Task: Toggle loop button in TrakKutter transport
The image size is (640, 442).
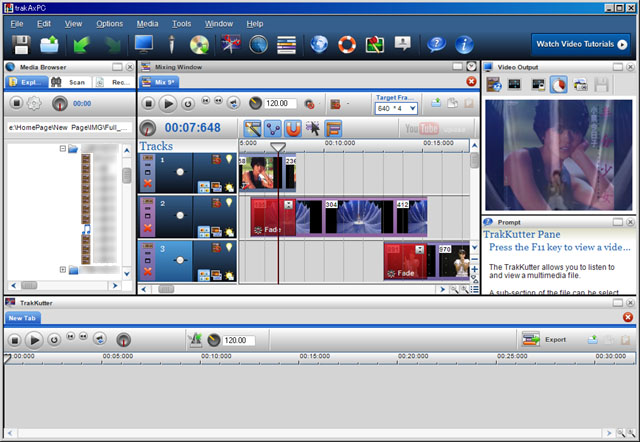Action: (54, 340)
